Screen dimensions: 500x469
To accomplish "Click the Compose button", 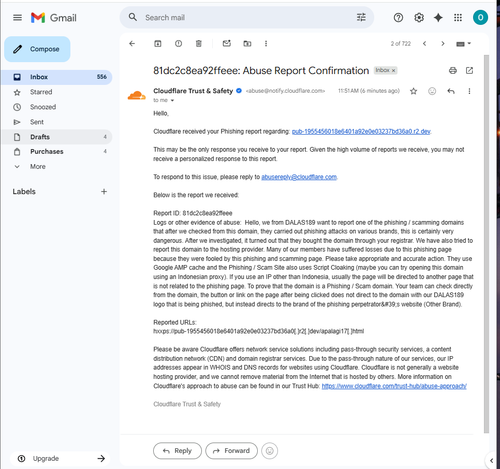I will pyautogui.click(x=37, y=49).
